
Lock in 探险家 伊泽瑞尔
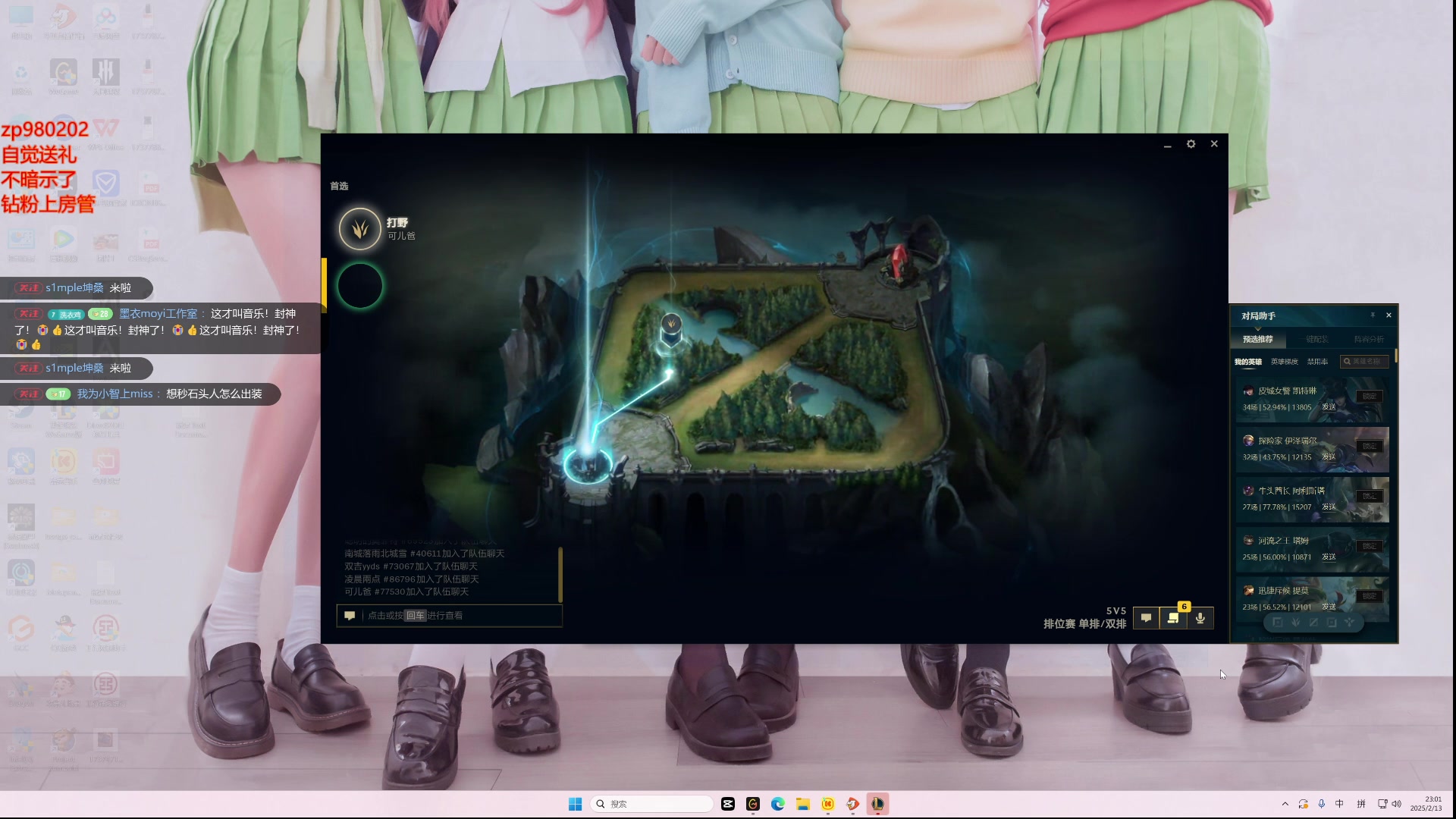click(x=1370, y=446)
